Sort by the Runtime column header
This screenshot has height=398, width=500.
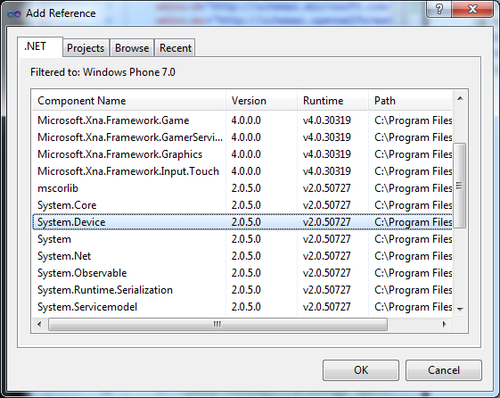tap(333, 101)
